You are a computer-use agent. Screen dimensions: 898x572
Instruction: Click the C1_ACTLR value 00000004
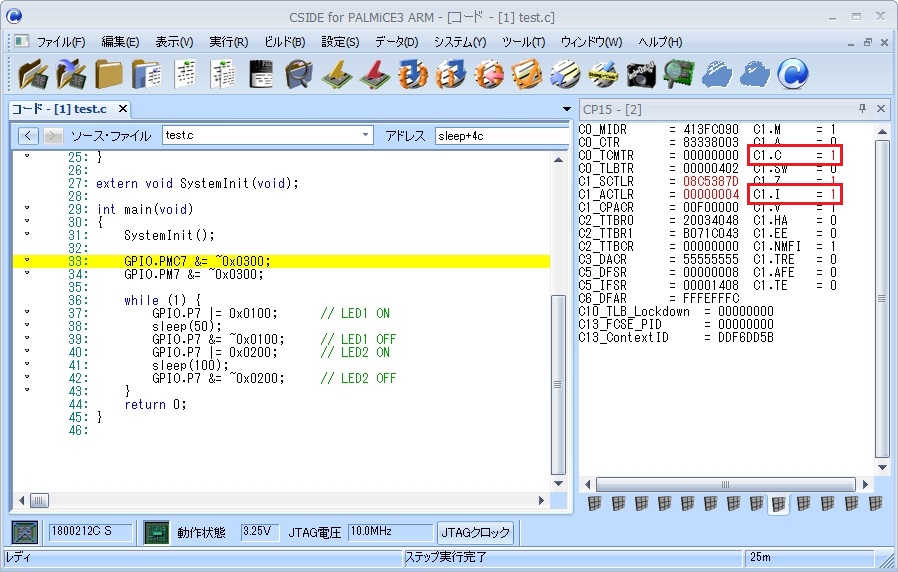tap(711, 195)
